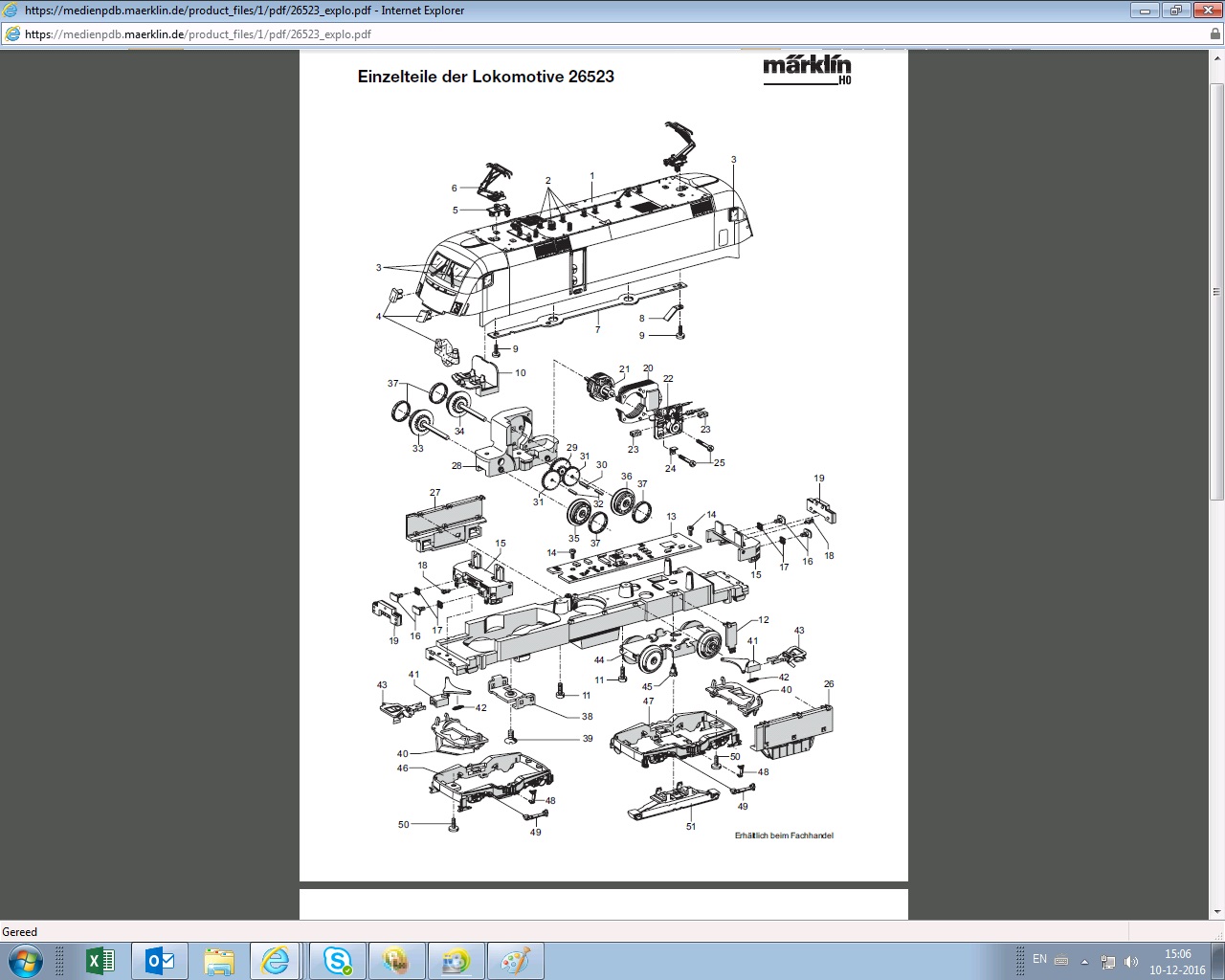
Task: Click part label 21 above the motor rotor
Action: click(625, 369)
